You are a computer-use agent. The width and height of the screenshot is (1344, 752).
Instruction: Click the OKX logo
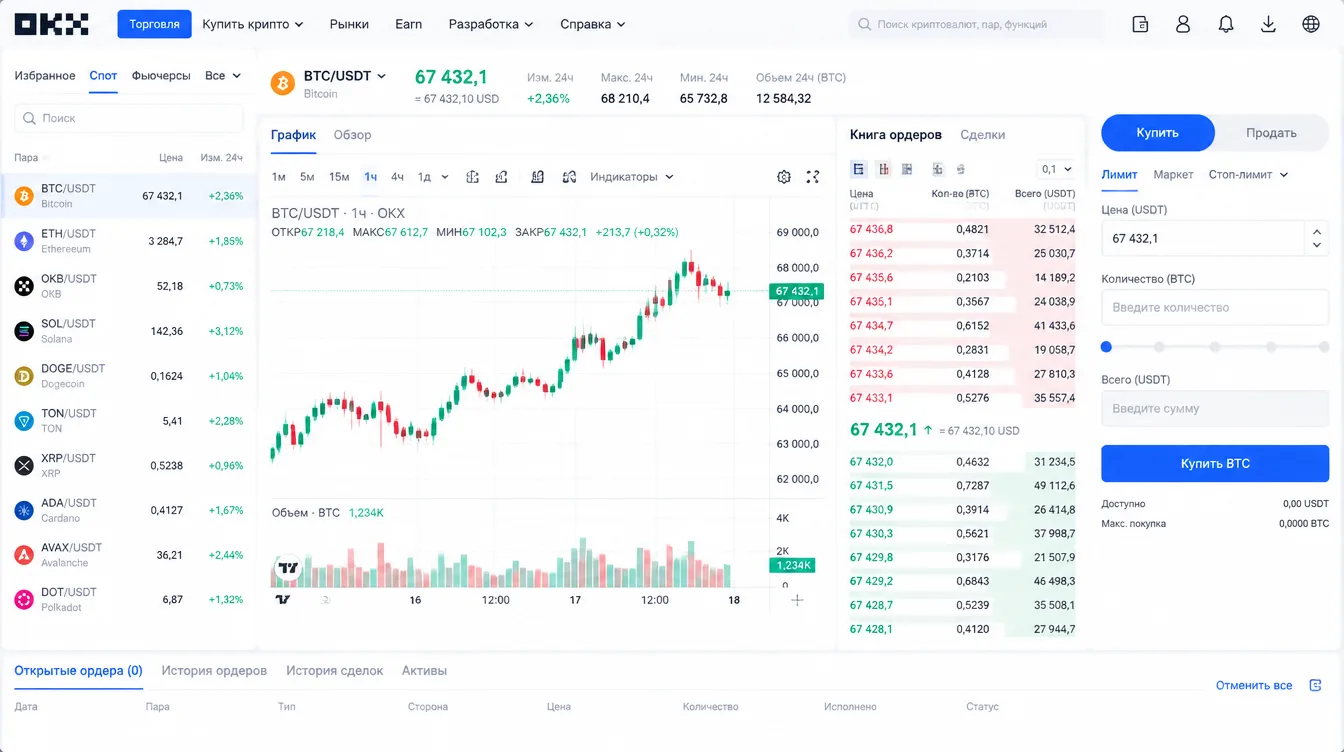[51, 24]
